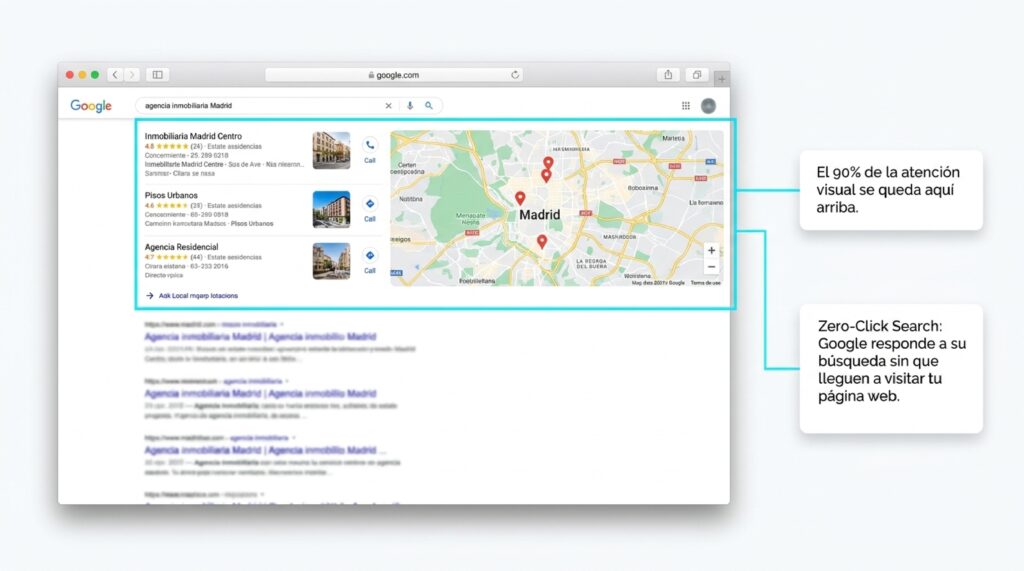
Task: Add a new Safari tab
Action: point(722,78)
